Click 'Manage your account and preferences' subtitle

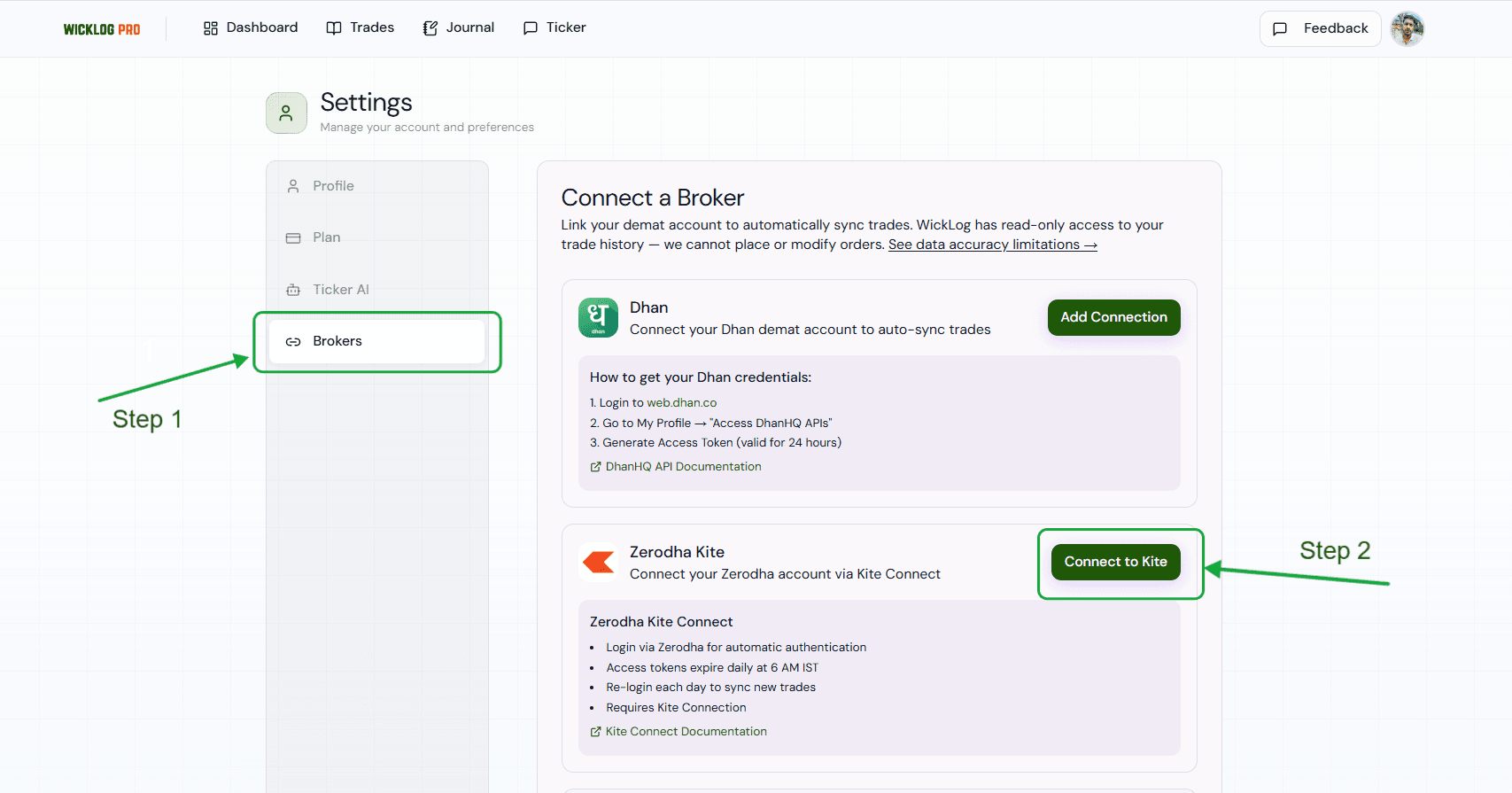427,127
